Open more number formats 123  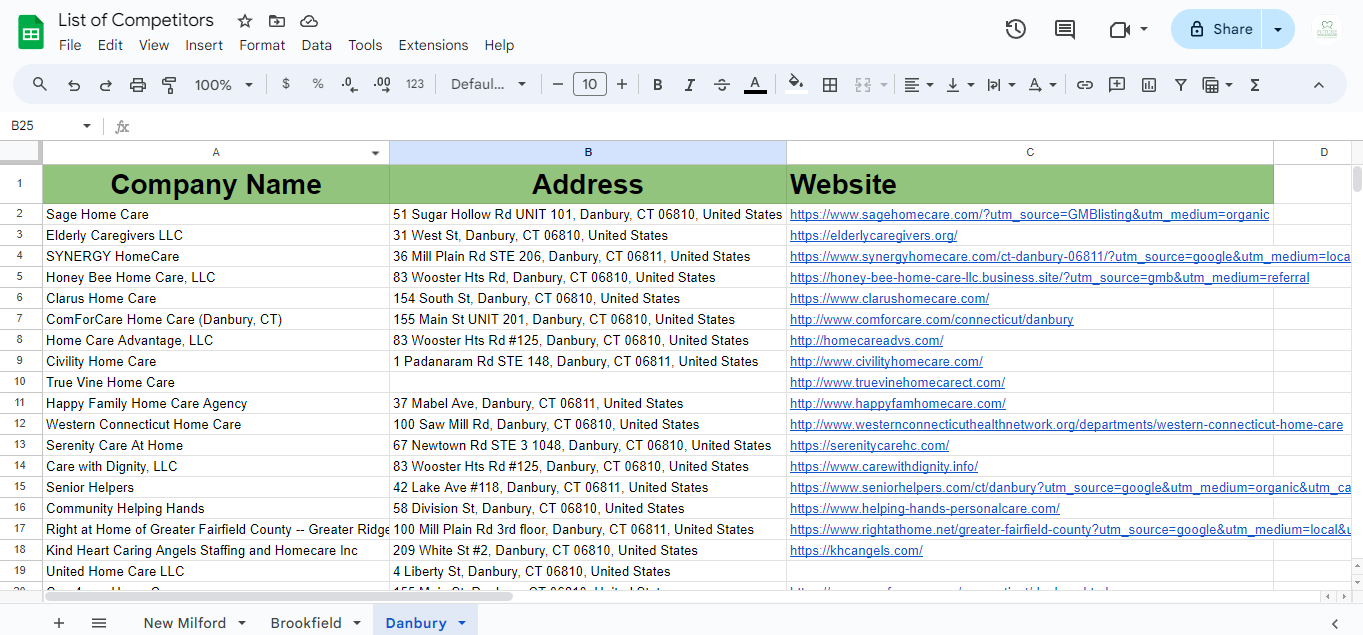(x=415, y=84)
